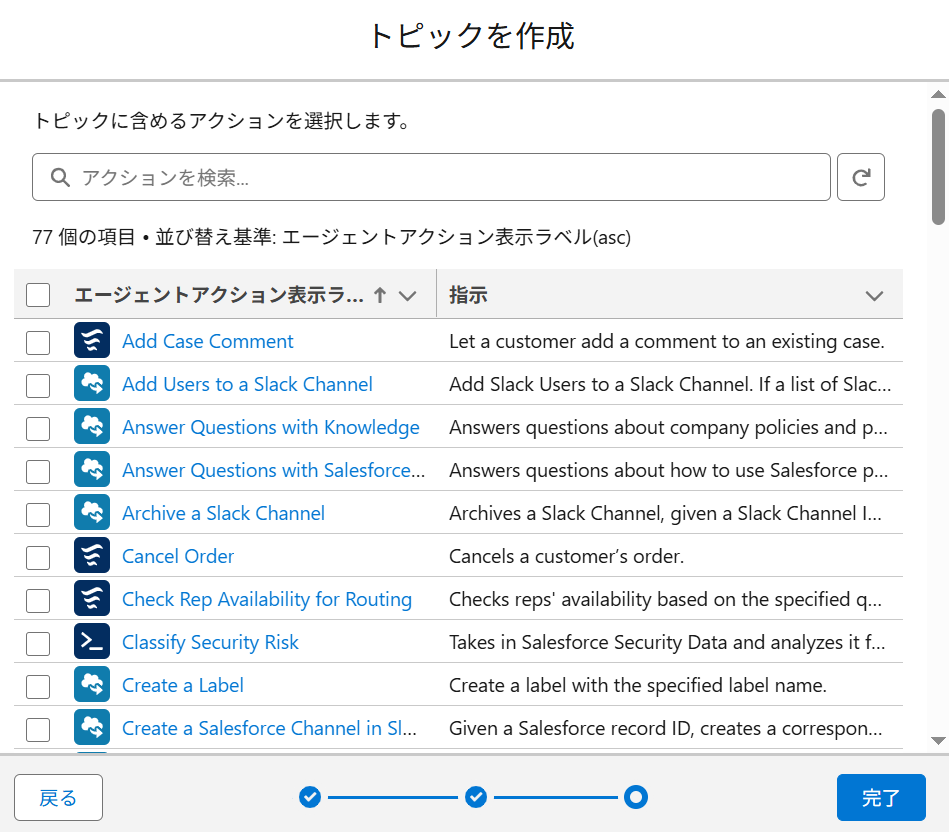Open the 指示 column dropdown menu
Image resolution: width=949 pixels, height=832 pixels.
pos(874,295)
